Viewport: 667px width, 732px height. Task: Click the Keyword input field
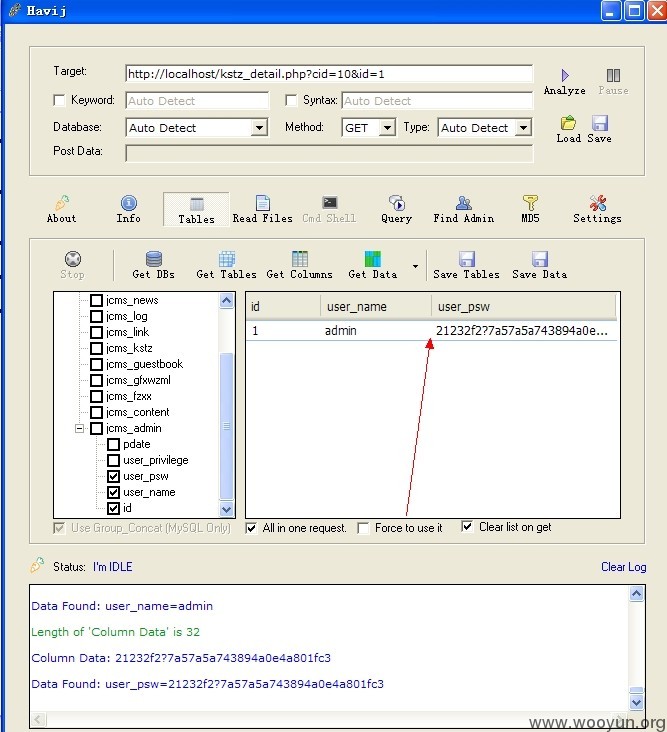coord(197,101)
